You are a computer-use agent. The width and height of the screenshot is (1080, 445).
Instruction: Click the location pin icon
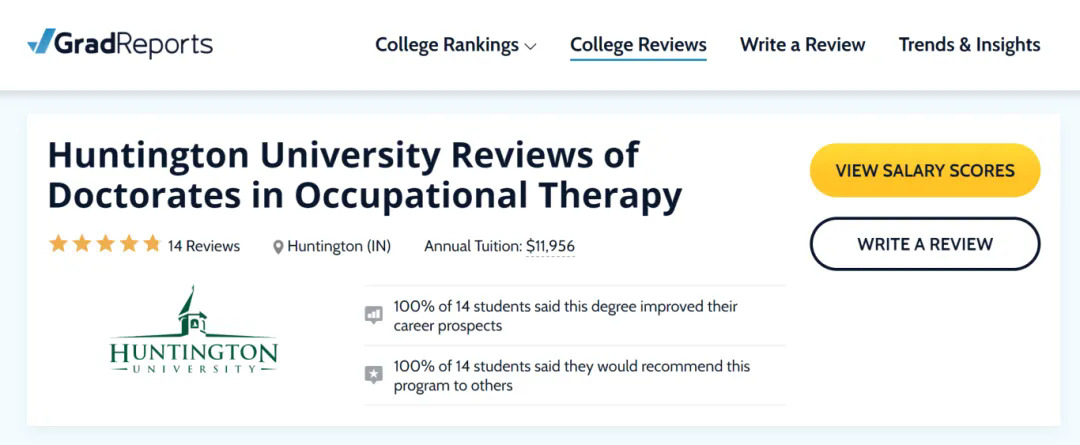pyautogui.click(x=278, y=247)
